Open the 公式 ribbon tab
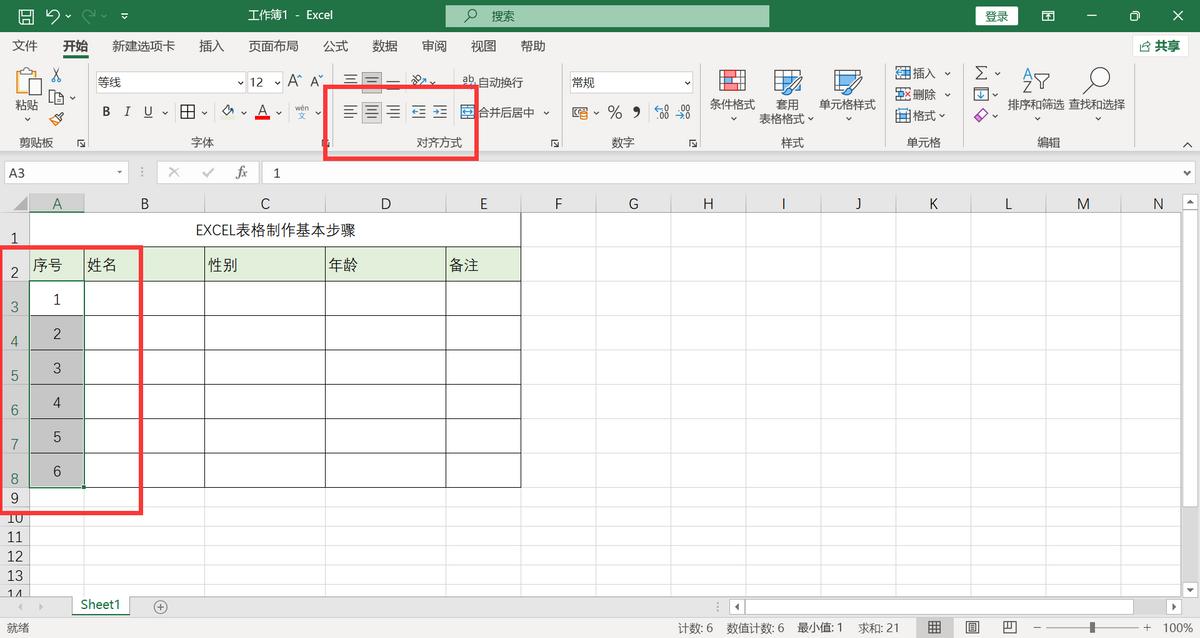Image resolution: width=1200 pixels, height=638 pixels. coord(335,45)
